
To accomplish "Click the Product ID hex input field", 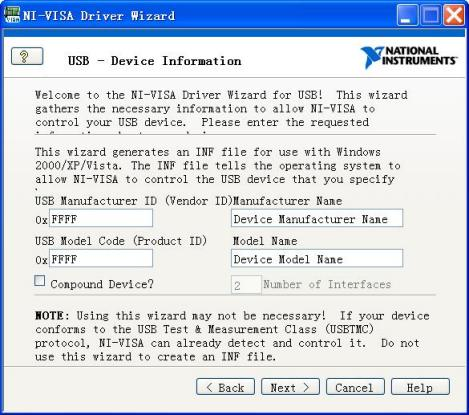I will point(101,258).
